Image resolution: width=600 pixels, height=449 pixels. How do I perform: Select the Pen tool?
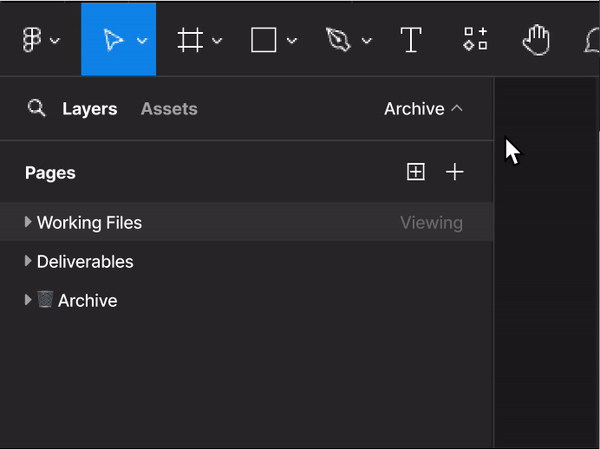[x=338, y=39]
